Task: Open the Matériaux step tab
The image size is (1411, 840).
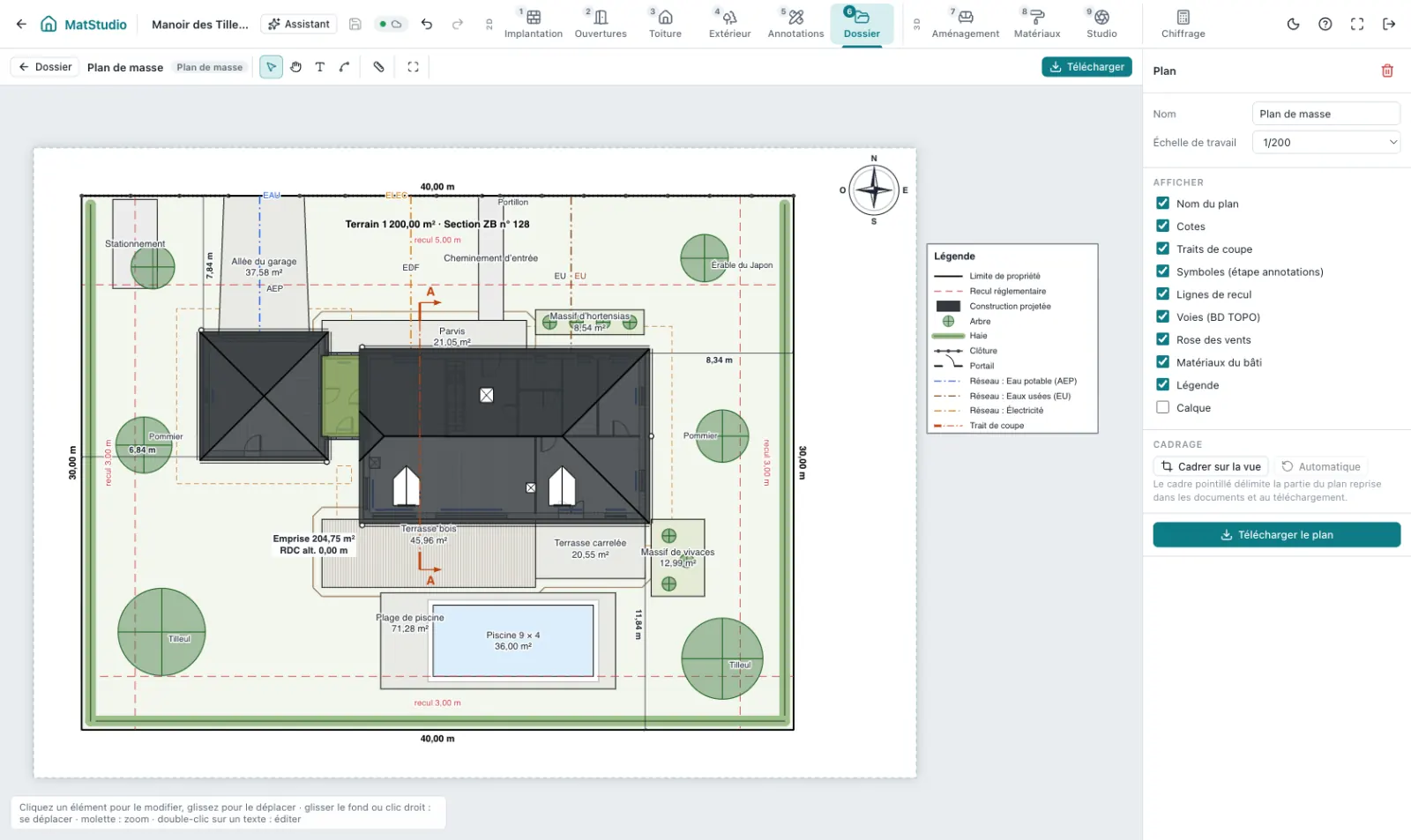Action: tap(1037, 24)
